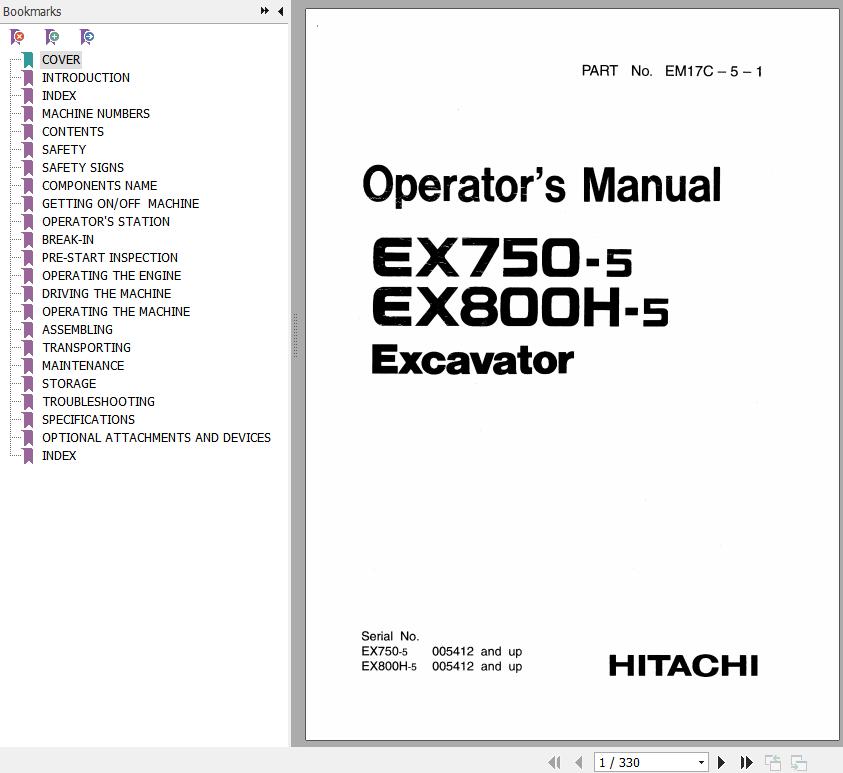
Task: Click the Serial No. label on cover
Action: pos(390,636)
